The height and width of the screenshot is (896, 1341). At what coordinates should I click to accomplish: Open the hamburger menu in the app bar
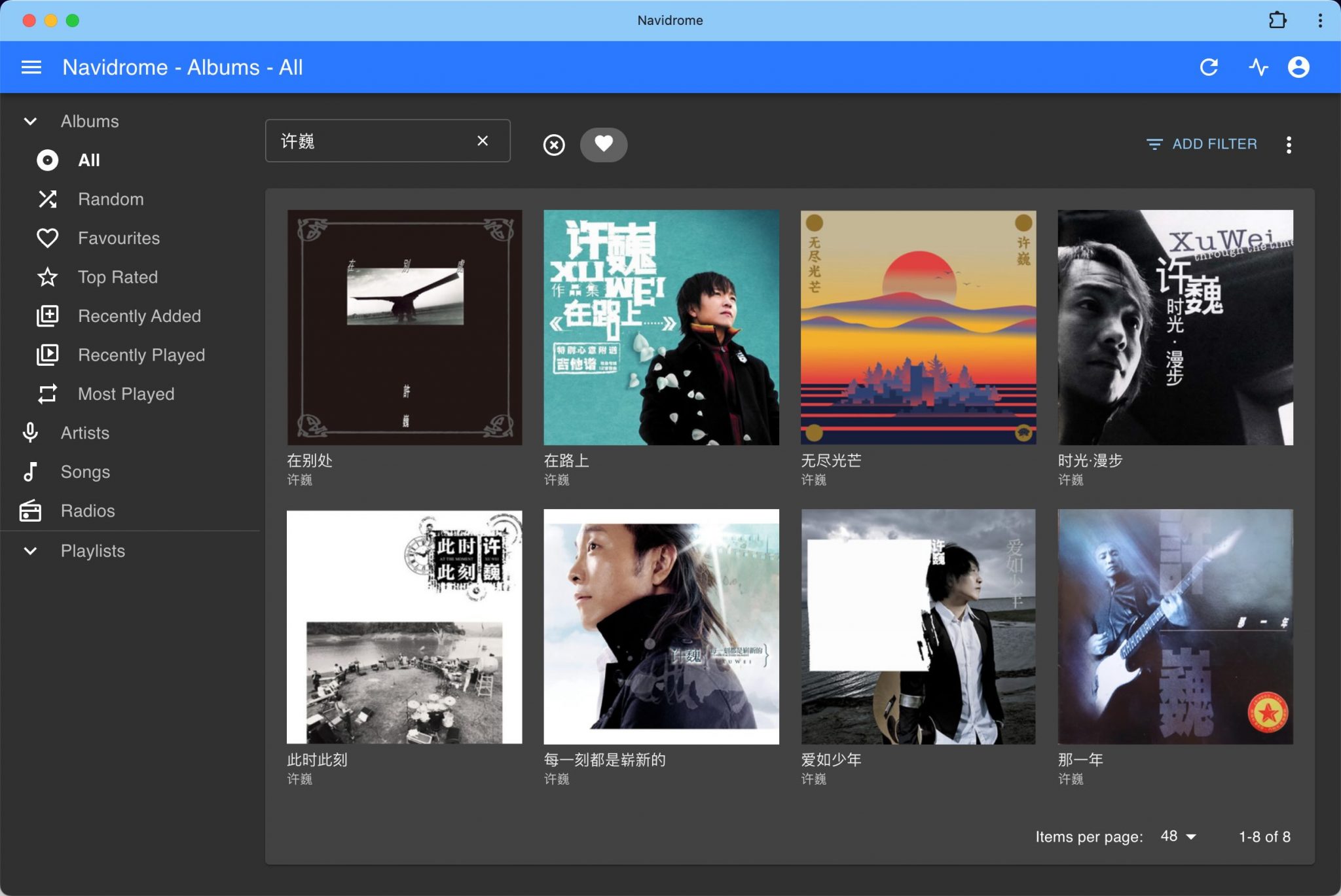click(x=31, y=67)
